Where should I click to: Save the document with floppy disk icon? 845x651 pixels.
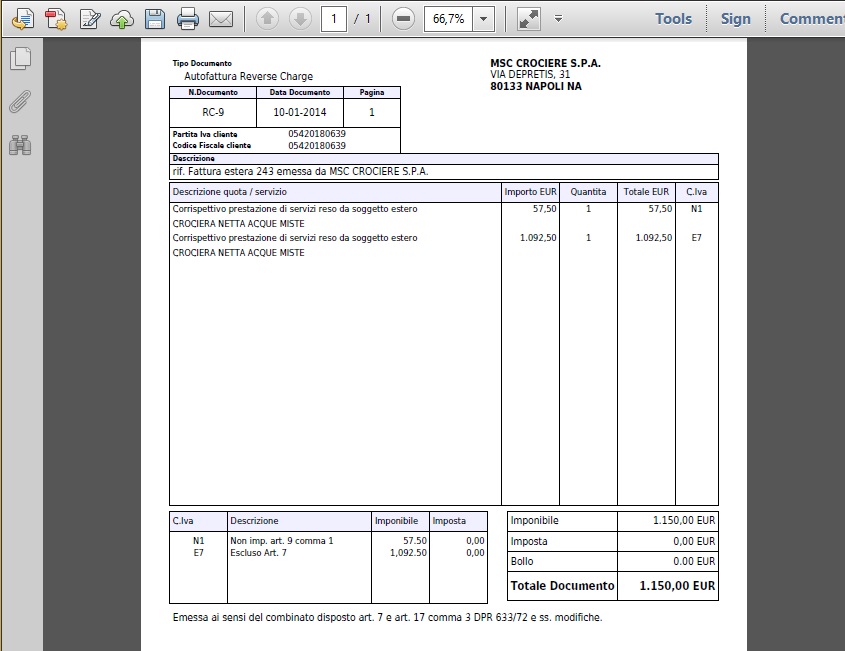(x=155, y=19)
